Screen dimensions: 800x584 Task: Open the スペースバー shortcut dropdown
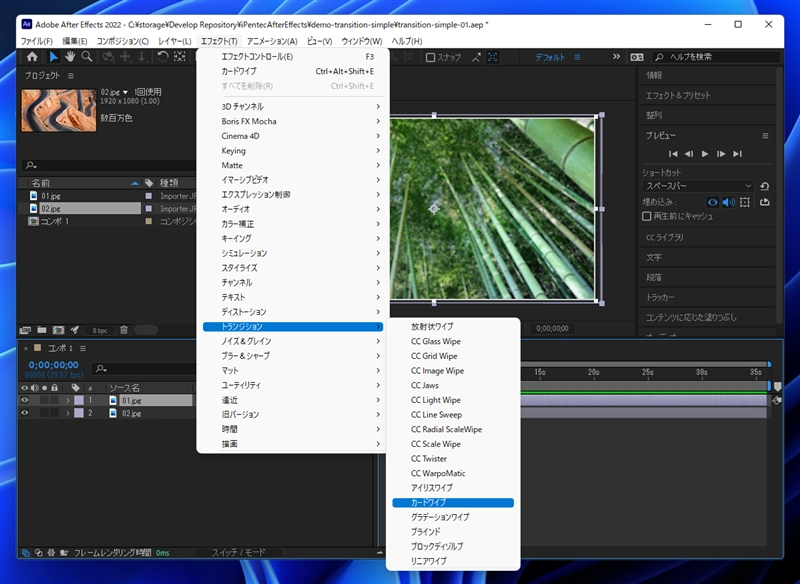pos(698,186)
